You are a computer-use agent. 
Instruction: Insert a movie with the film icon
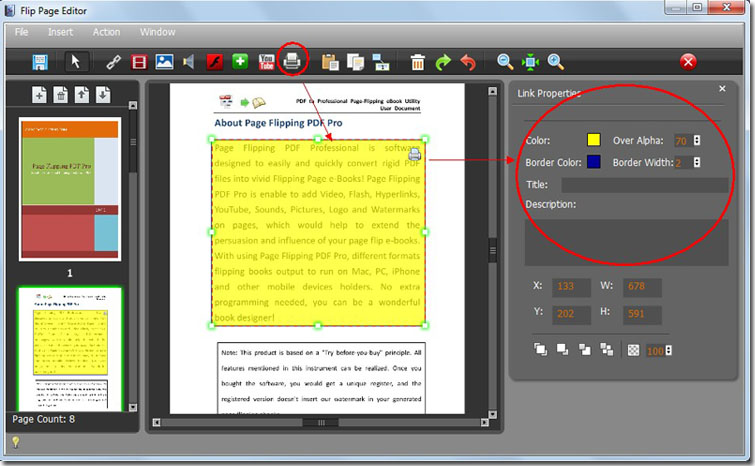point(139,62)
